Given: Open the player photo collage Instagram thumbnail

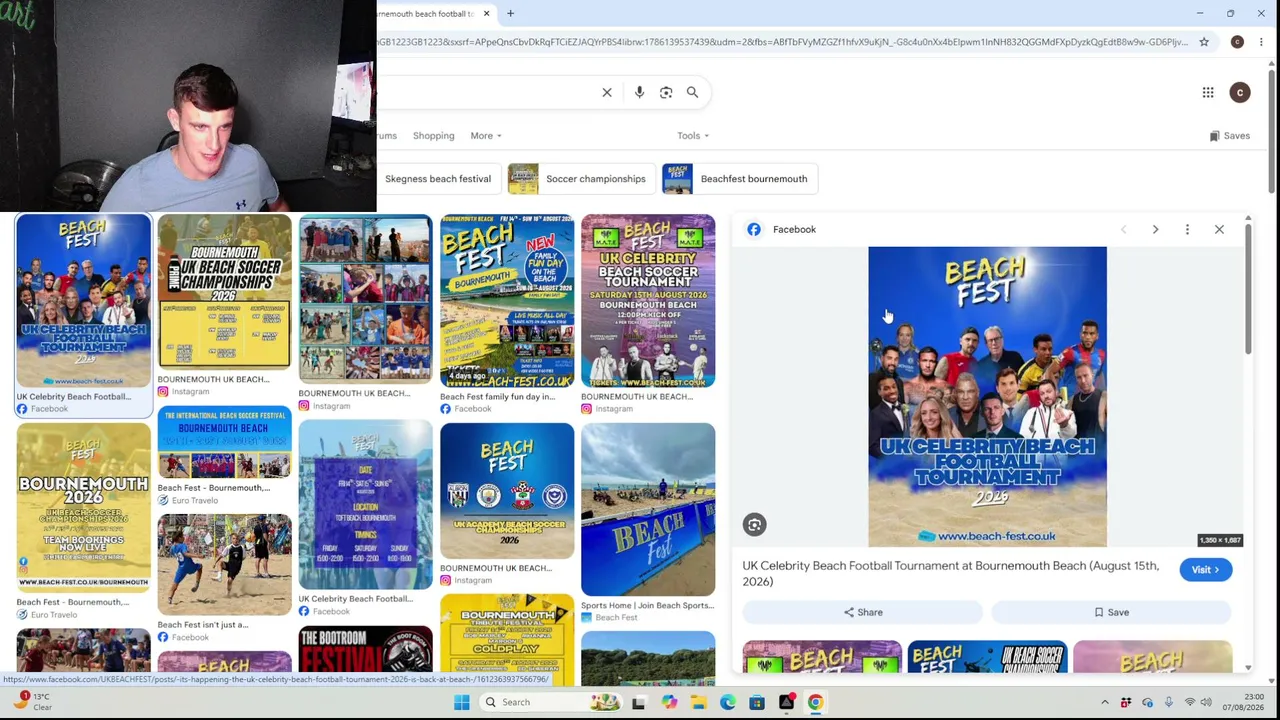Looking at the screenshot, I should [365, 299].
